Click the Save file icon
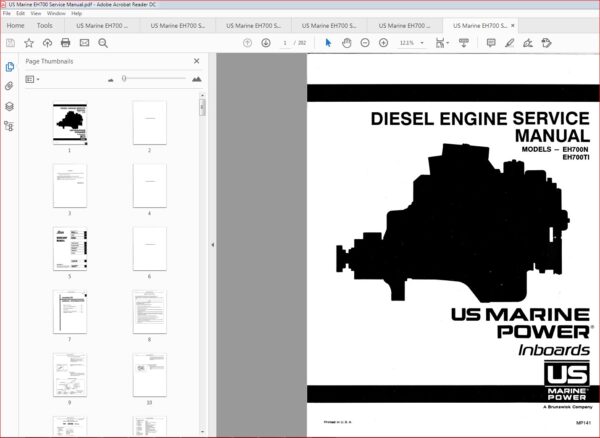 point(10,43)
